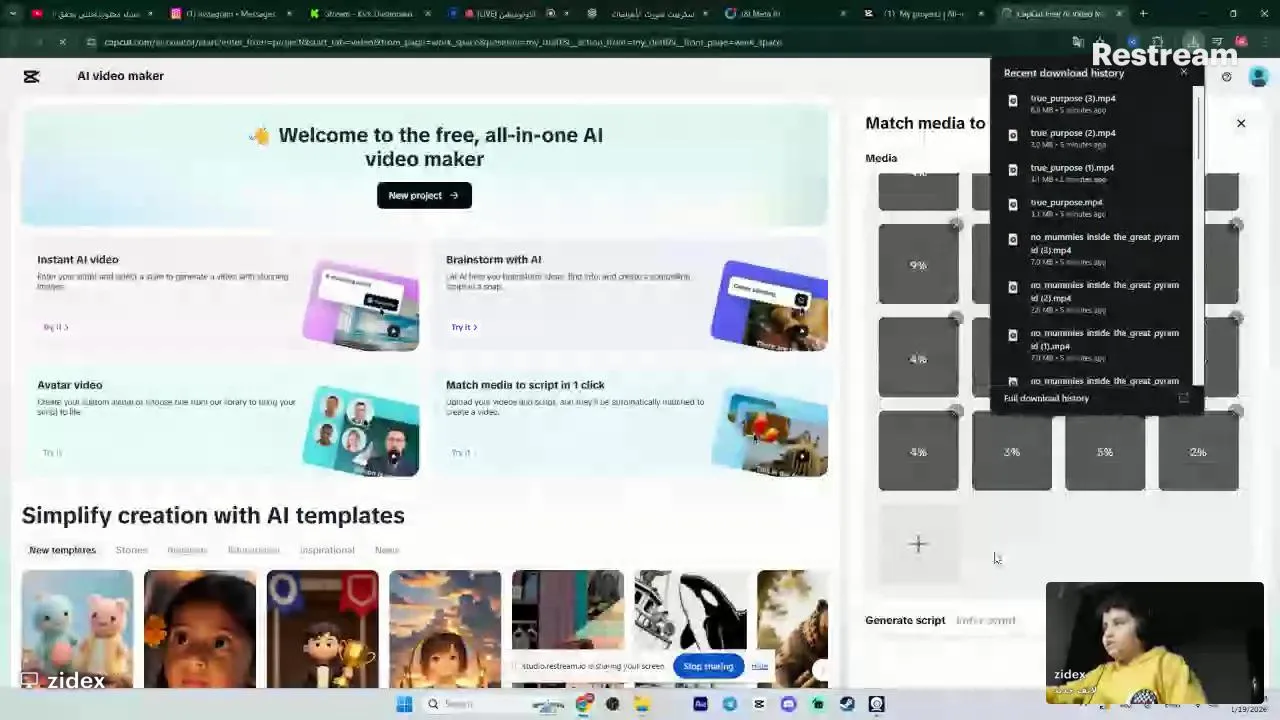
Task: Hide the screen sharing notification bar
Action: 760,666
